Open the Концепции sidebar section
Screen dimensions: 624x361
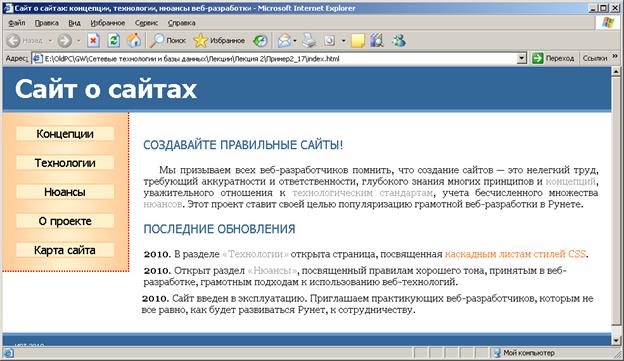pos(65,134)
